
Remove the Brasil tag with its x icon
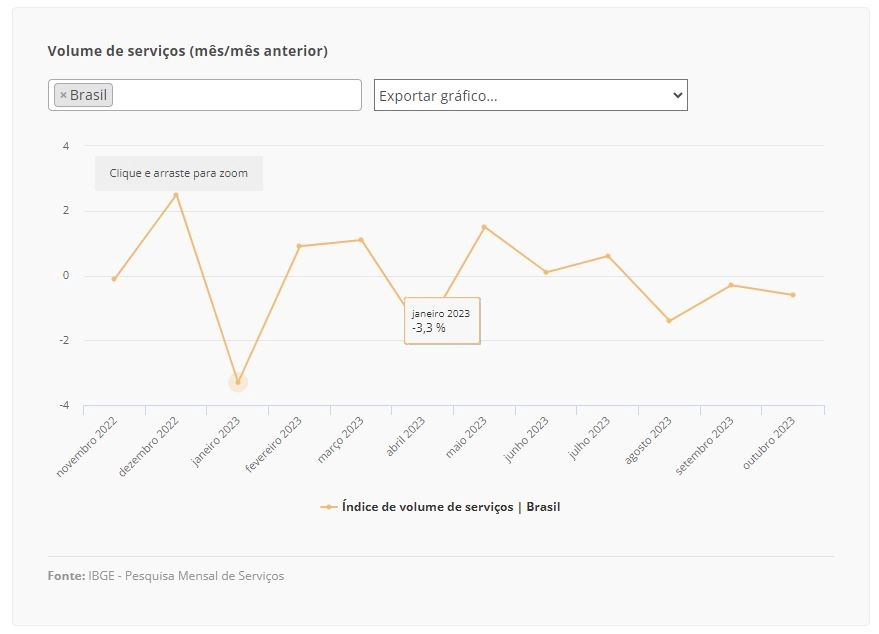[63, 95]
